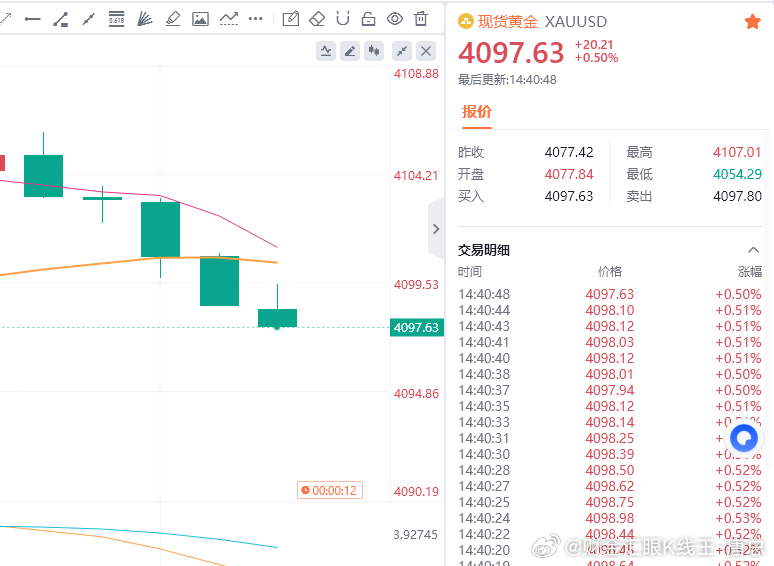Click the 卖出 price 4097.80
The image size is (774, 566).
[737, 196]
